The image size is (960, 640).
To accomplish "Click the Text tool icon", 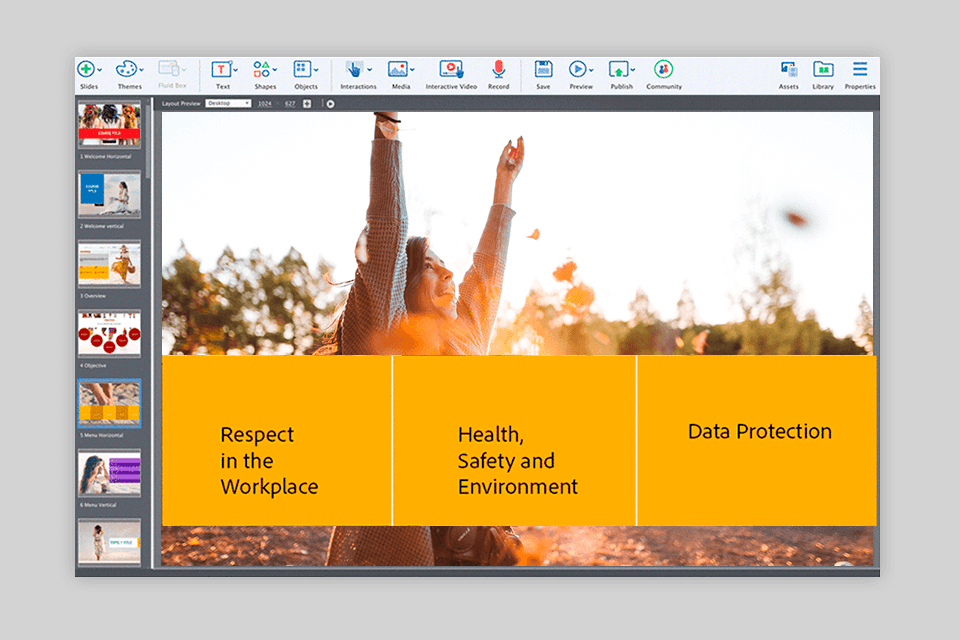I will [x=221, y=69].
